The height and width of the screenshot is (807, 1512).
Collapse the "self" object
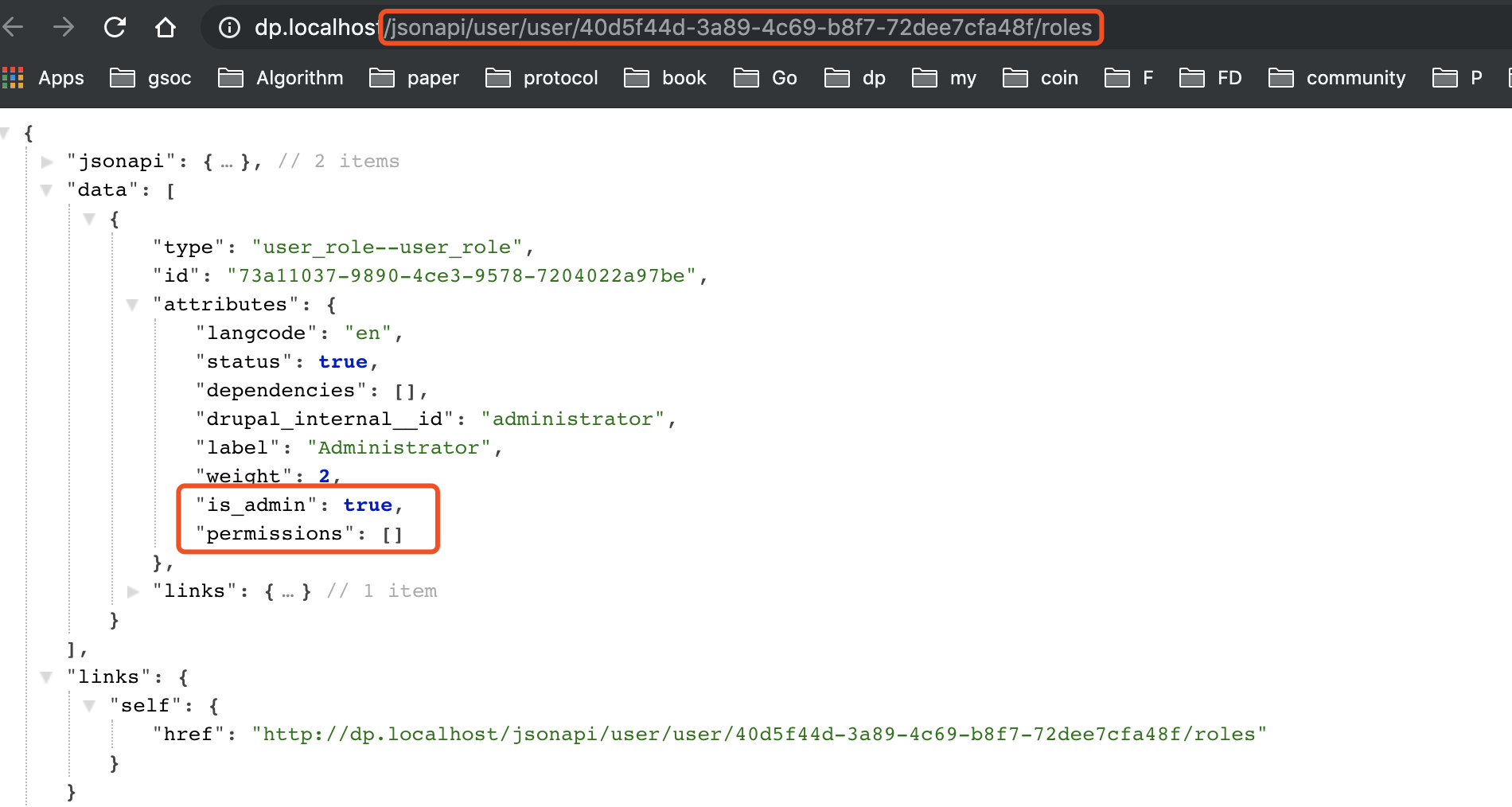pyautogui.click(x=90, y=706)
